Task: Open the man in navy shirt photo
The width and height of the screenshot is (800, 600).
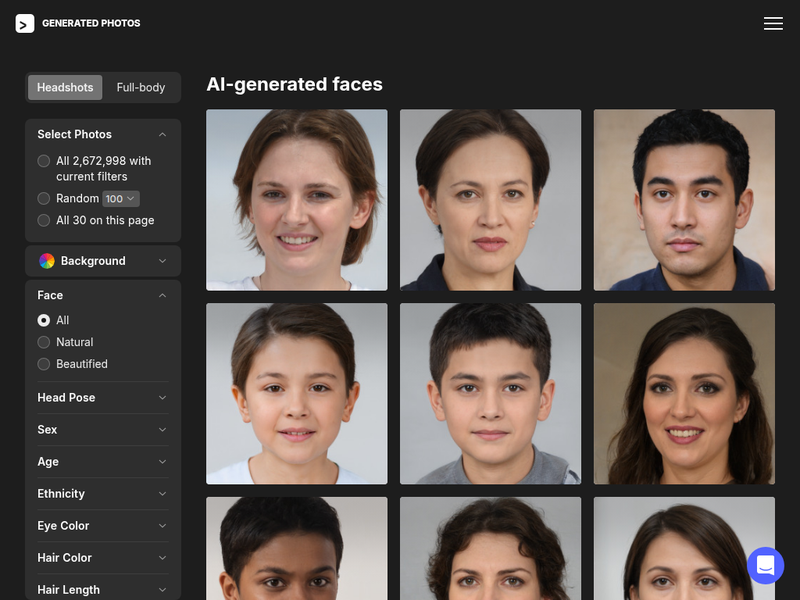Action: click(684, 200)
